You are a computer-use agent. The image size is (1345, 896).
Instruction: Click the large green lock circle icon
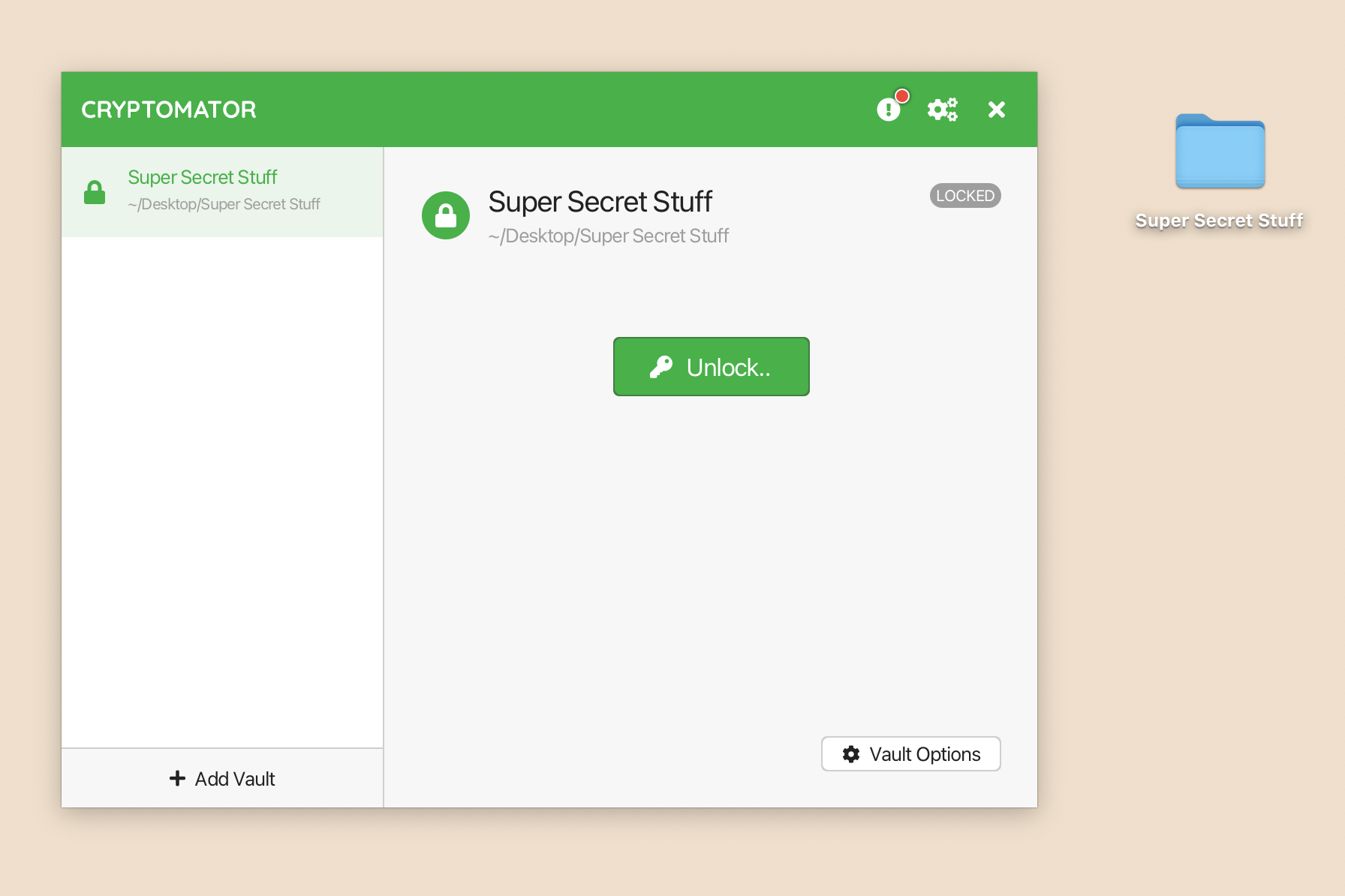[446, 215]
